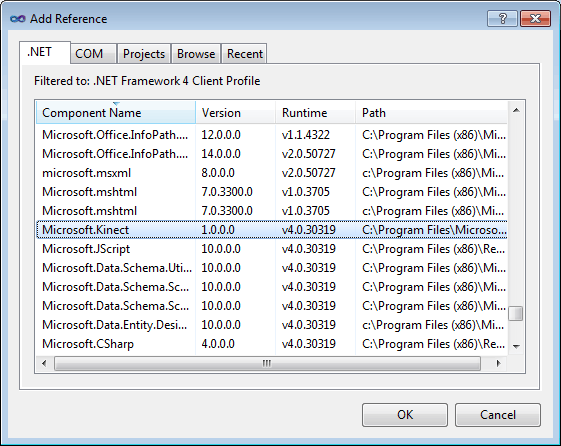Close the Add Reference dialog
This screenshot has height=446, width=561.
tap(535, 18)
